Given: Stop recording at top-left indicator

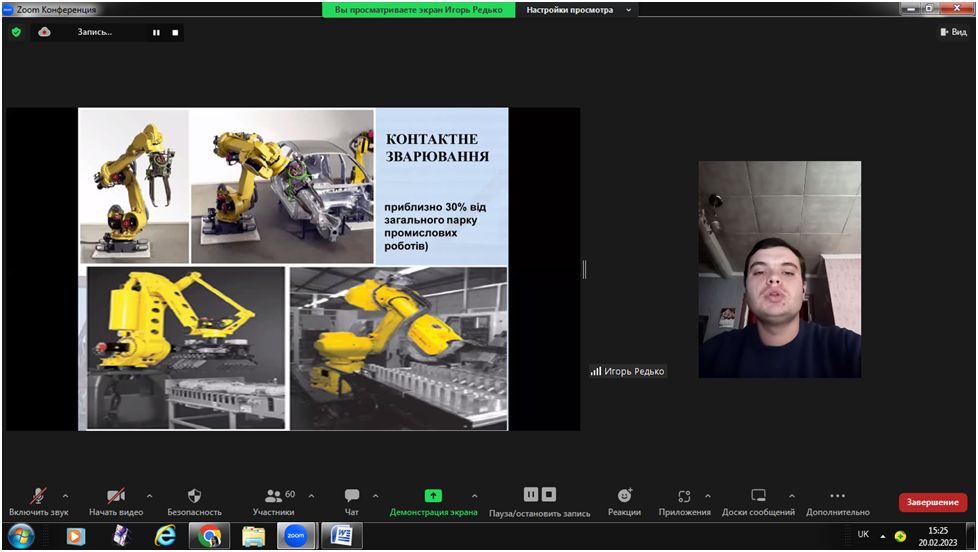Looking at the screenshot, I should coord(175,32).
